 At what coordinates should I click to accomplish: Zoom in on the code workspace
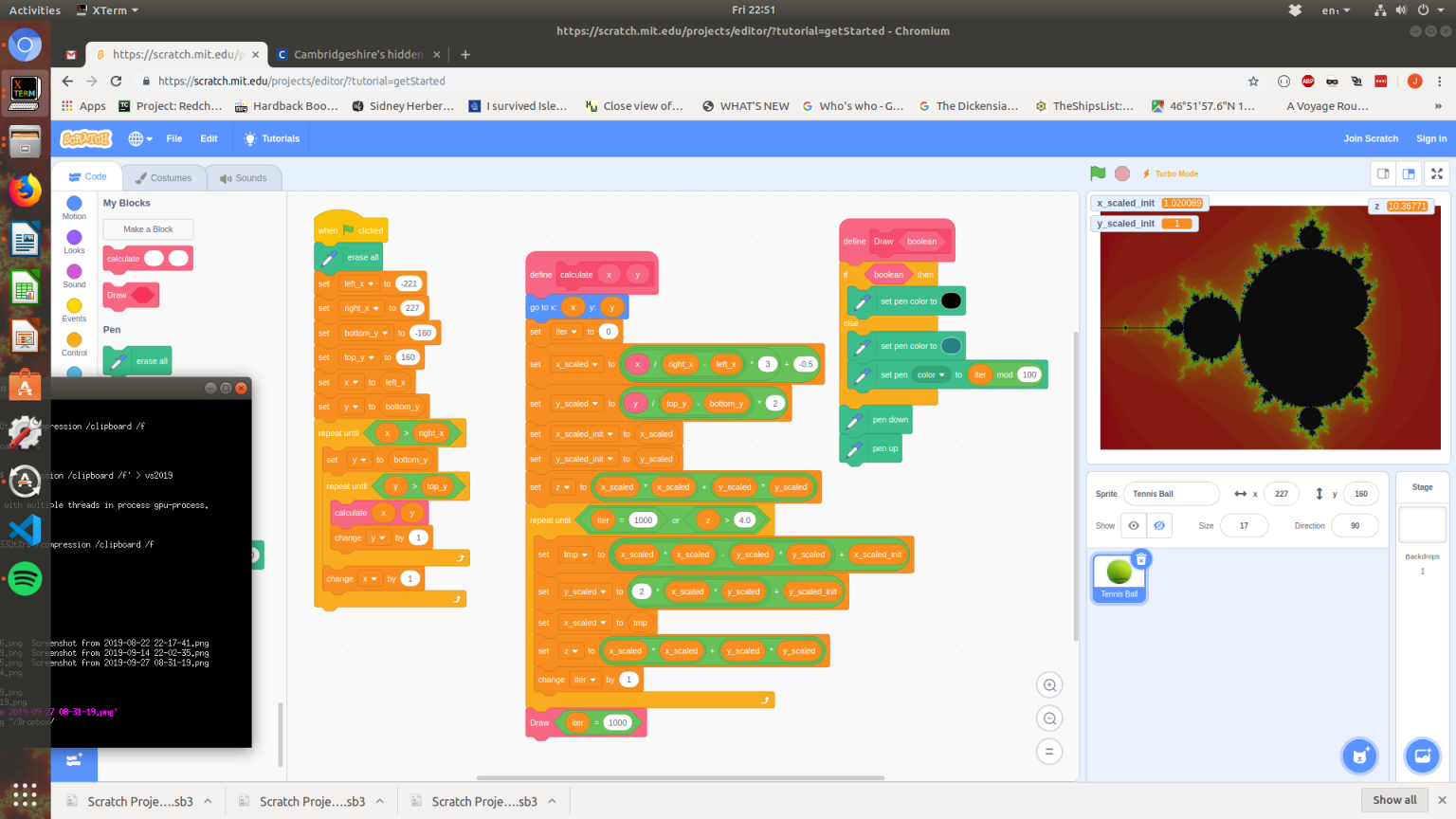pyautogui.click(x=1049, y=685)
